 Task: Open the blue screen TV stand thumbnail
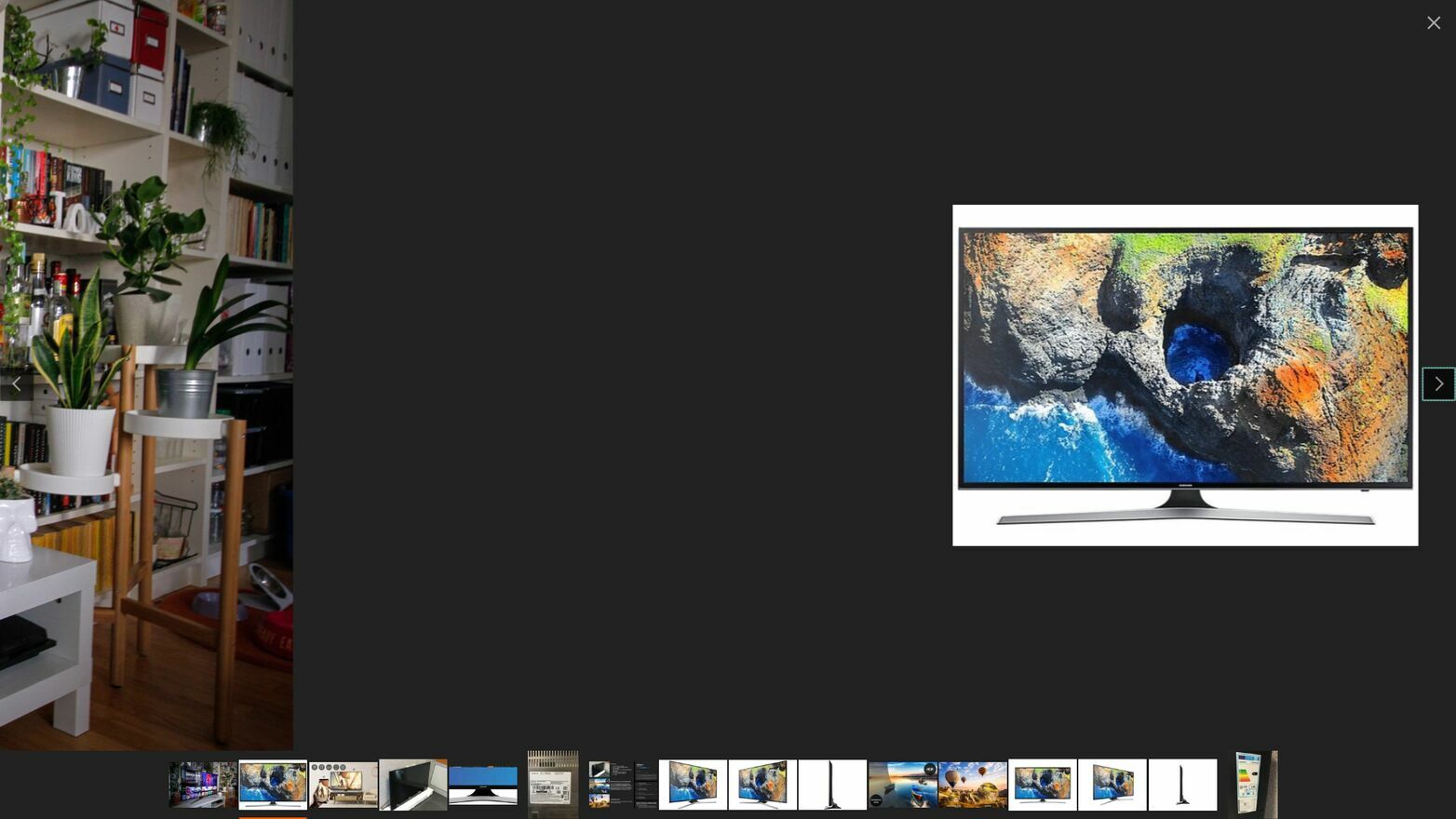point(483,785)
